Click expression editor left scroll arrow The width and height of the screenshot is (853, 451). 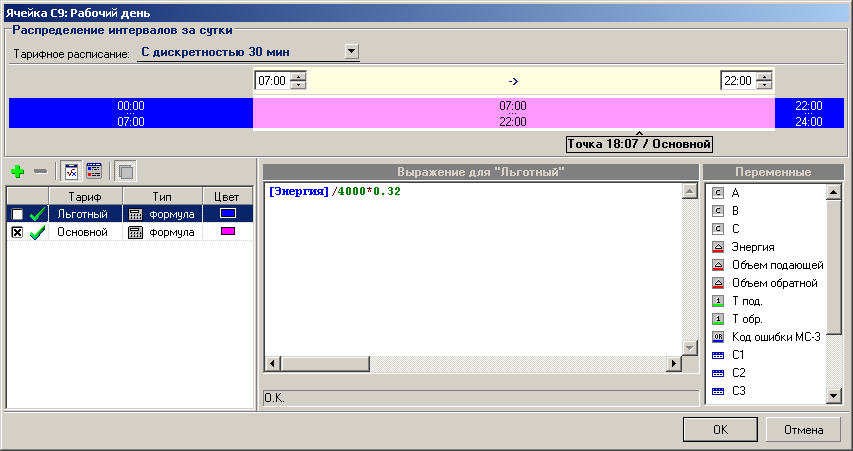click(x=273, y=363)
